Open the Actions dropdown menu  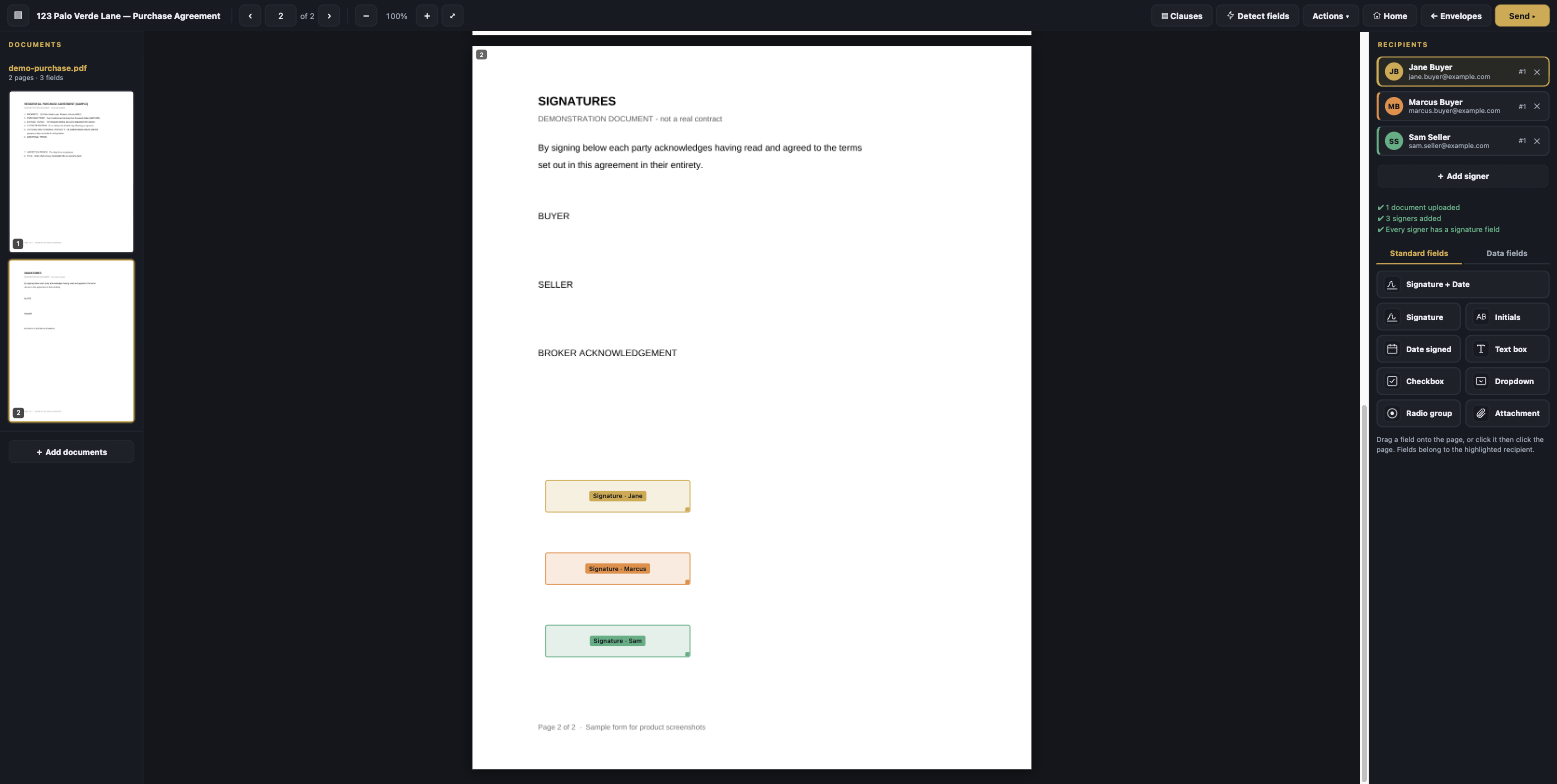click(1330, 16)
